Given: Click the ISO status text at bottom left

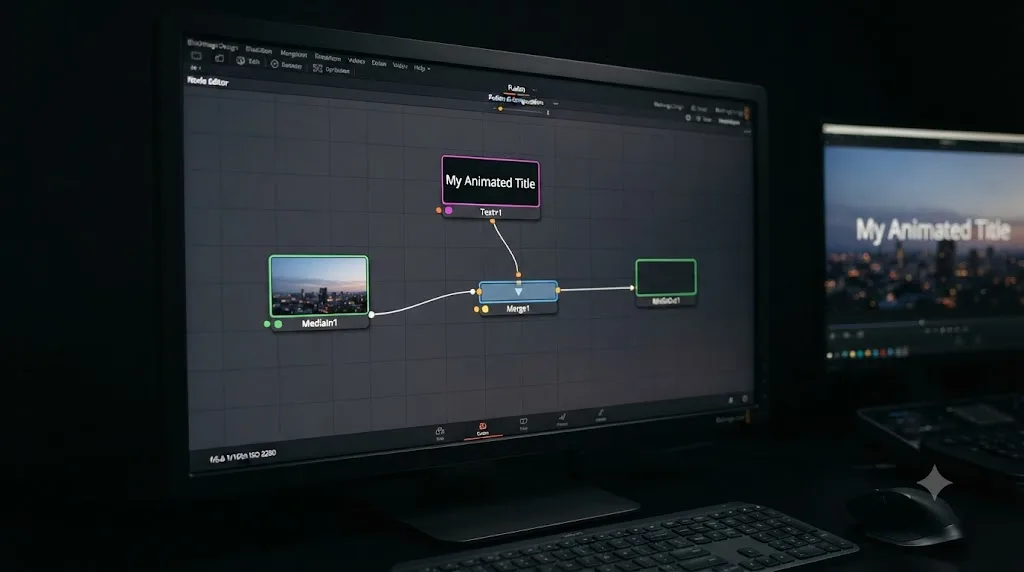Looking at the screenshot, I should tap(243, 456).
